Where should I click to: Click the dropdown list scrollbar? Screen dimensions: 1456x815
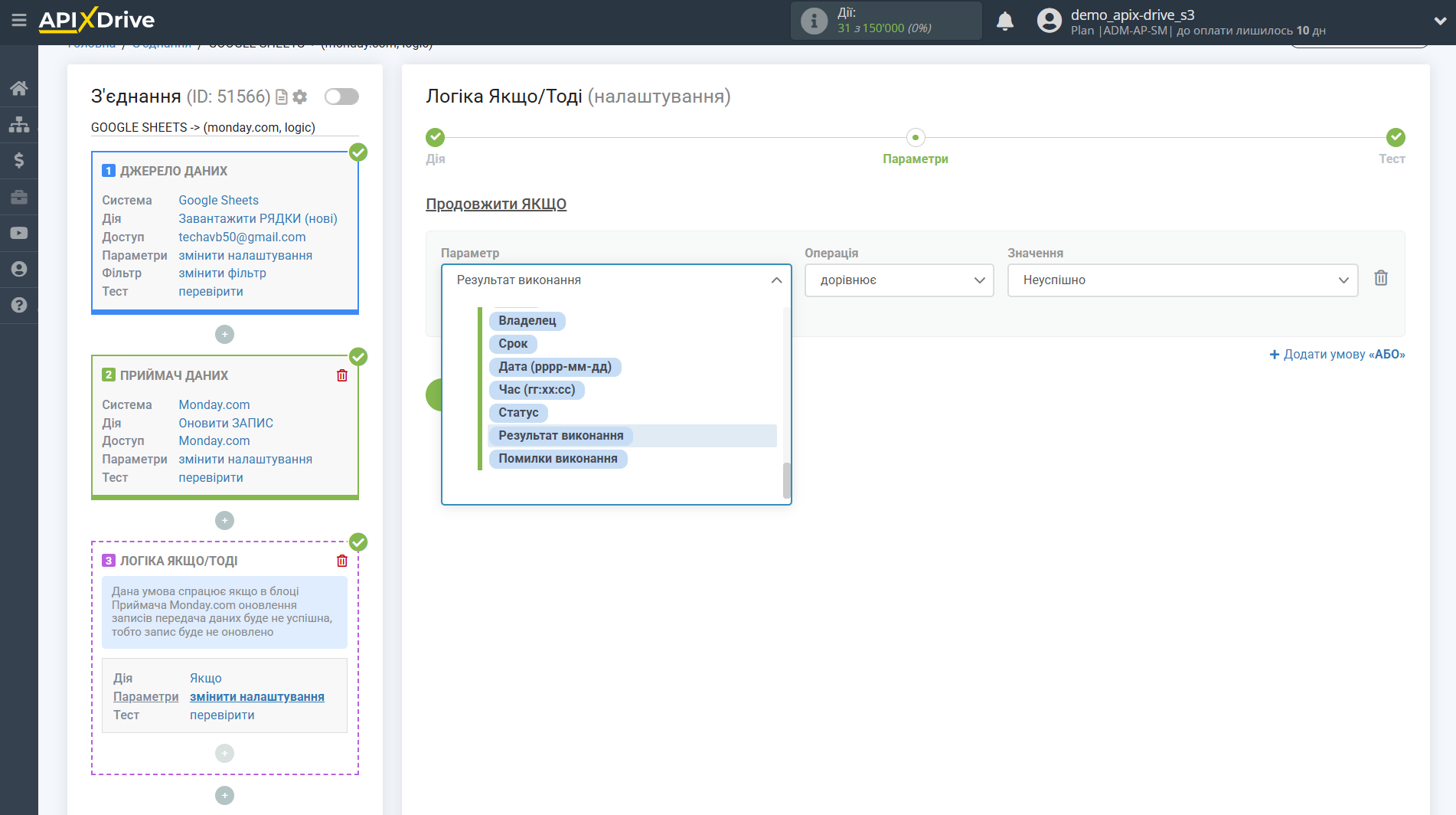pos(786,480)
